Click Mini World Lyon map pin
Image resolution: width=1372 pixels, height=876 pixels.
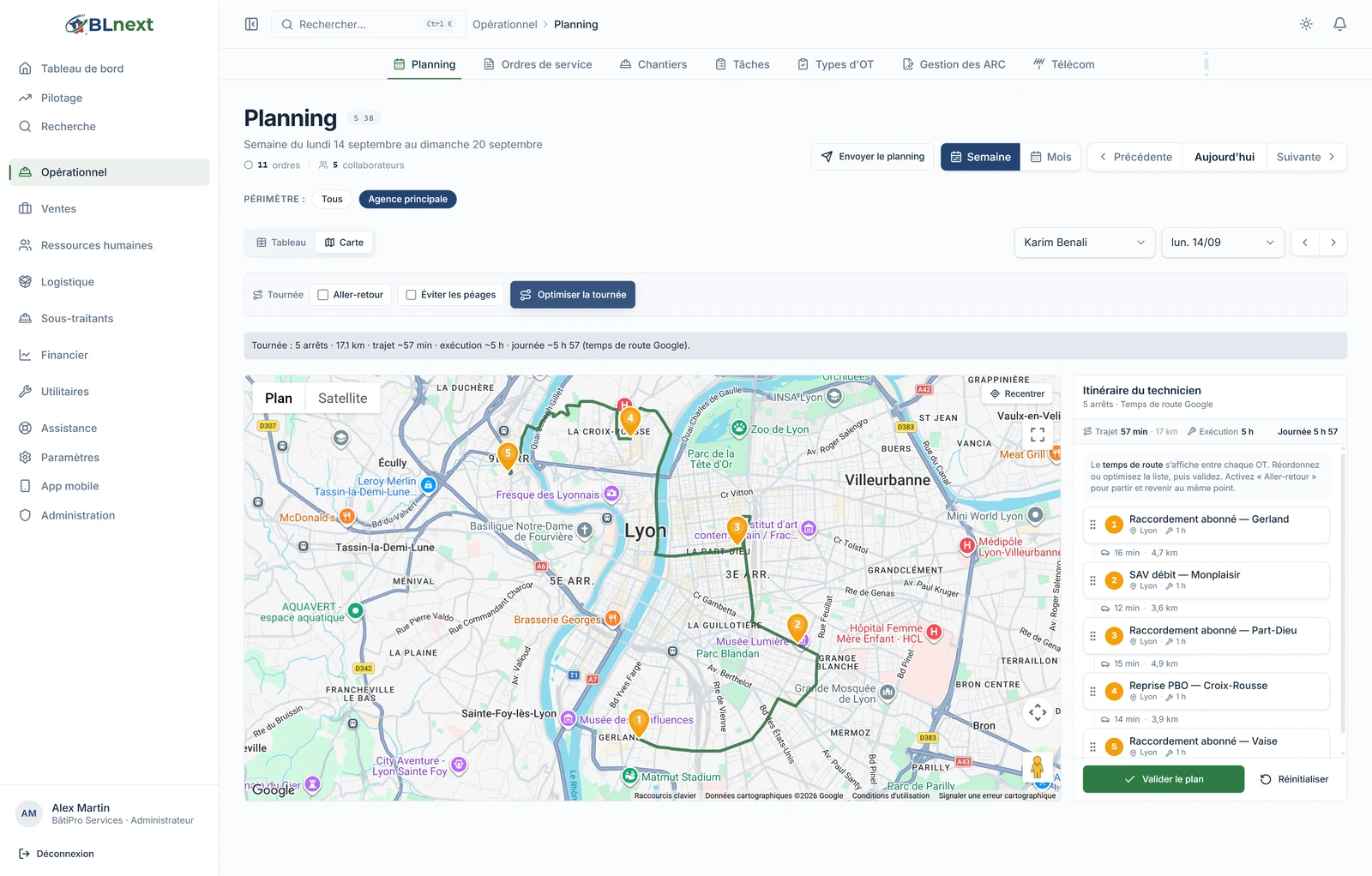tap(1036, 515)
